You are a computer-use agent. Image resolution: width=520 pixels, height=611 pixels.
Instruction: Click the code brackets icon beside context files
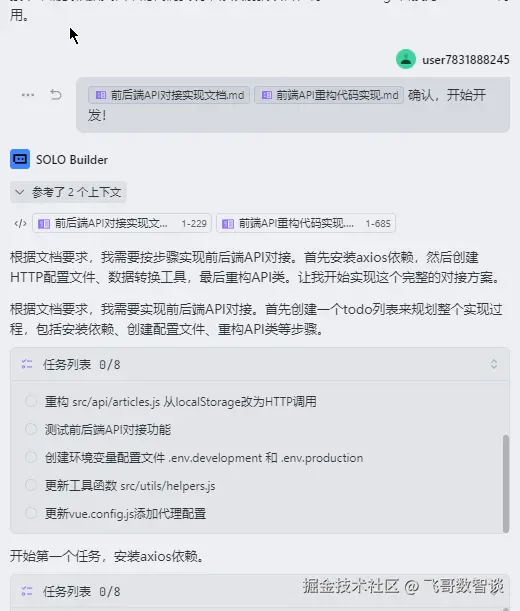click(20, 223)
